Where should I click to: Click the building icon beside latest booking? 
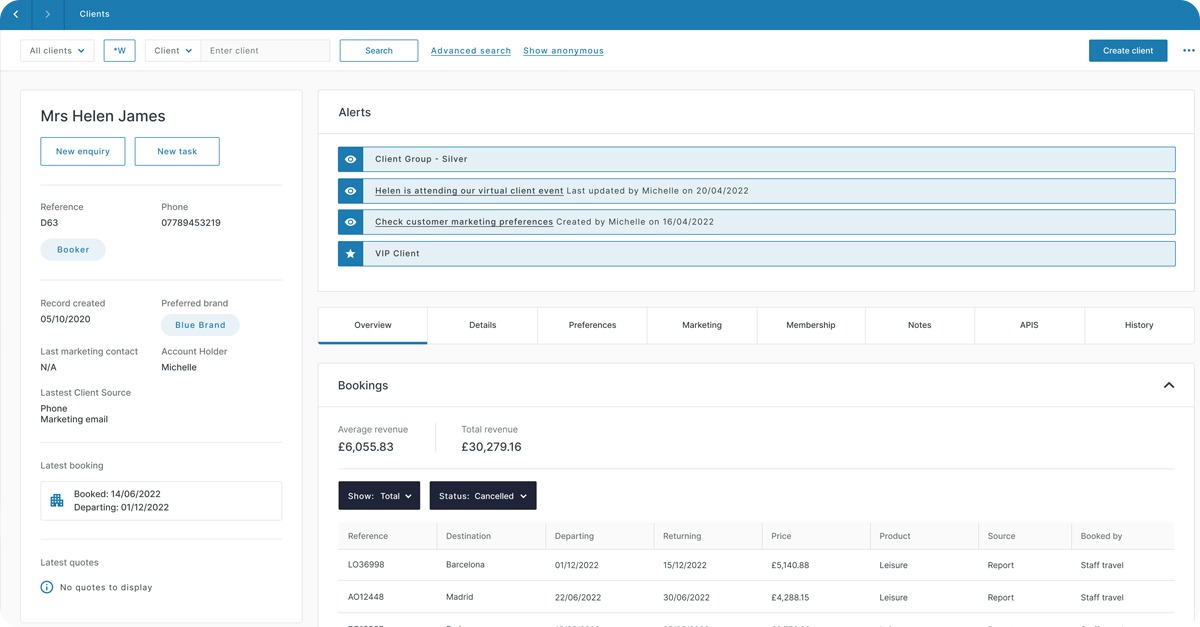56,500
